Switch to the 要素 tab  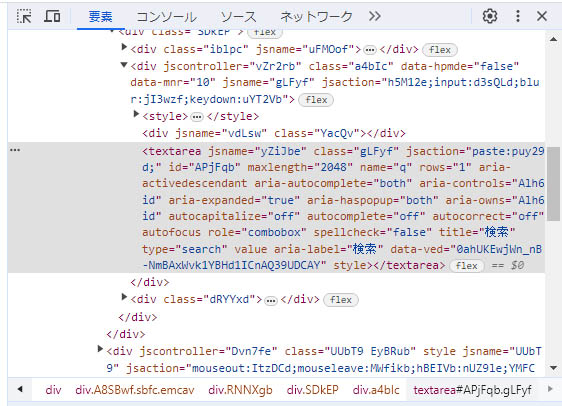pyautogui.click(x=100, y=16)
